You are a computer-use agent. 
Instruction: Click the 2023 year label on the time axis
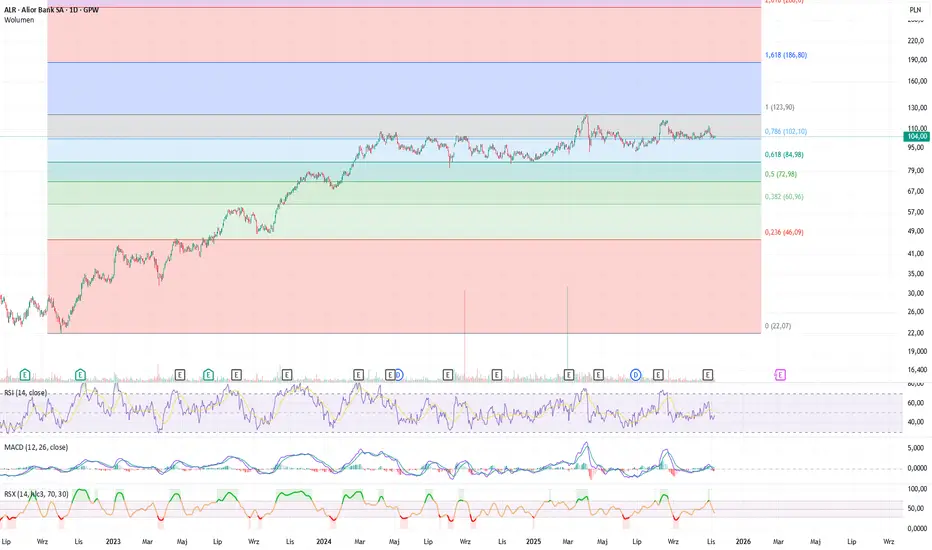coord(113,542)
